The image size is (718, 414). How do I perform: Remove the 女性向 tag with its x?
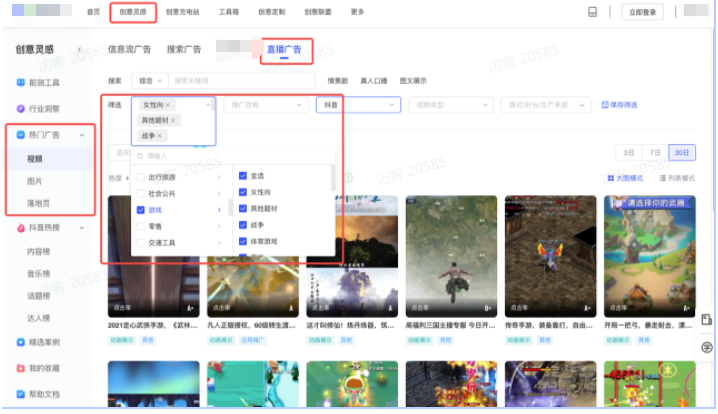pos(168,105)
